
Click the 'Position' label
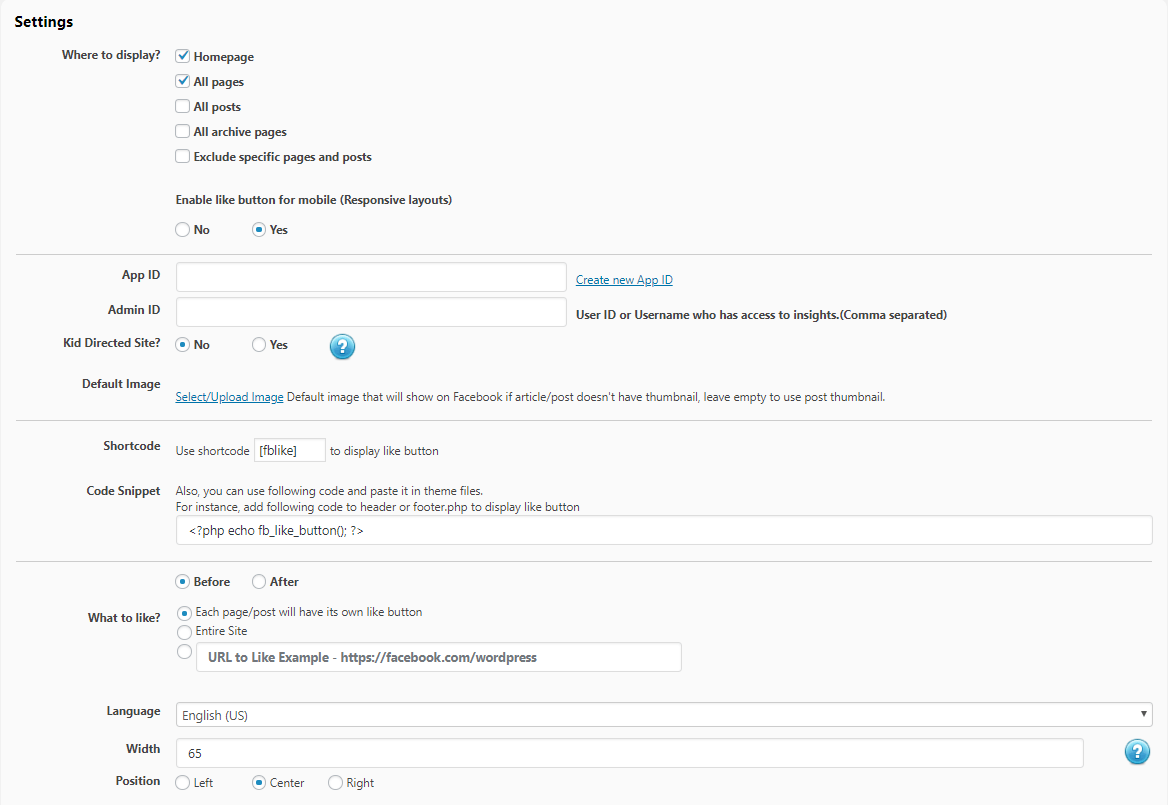coord(138,780)
